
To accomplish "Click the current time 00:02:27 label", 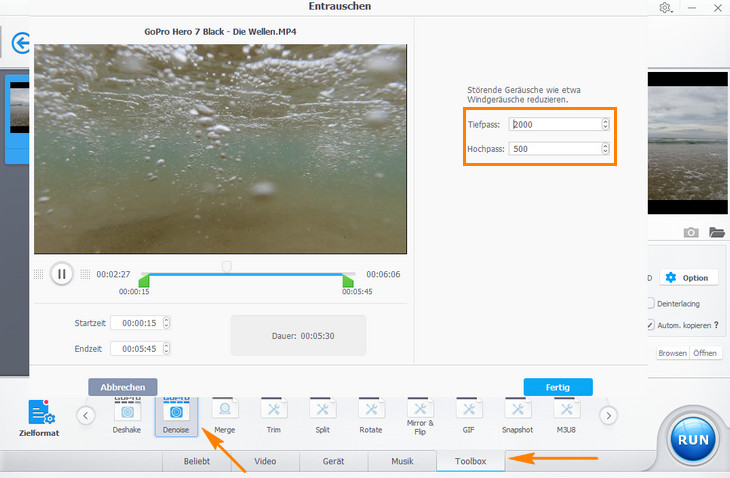I will point(113,274).
